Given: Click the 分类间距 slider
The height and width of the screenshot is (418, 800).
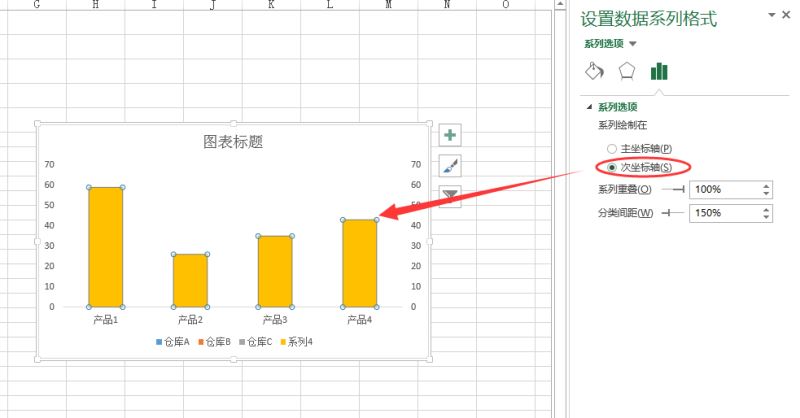Looking at the screenshot, I should point(673,213).
